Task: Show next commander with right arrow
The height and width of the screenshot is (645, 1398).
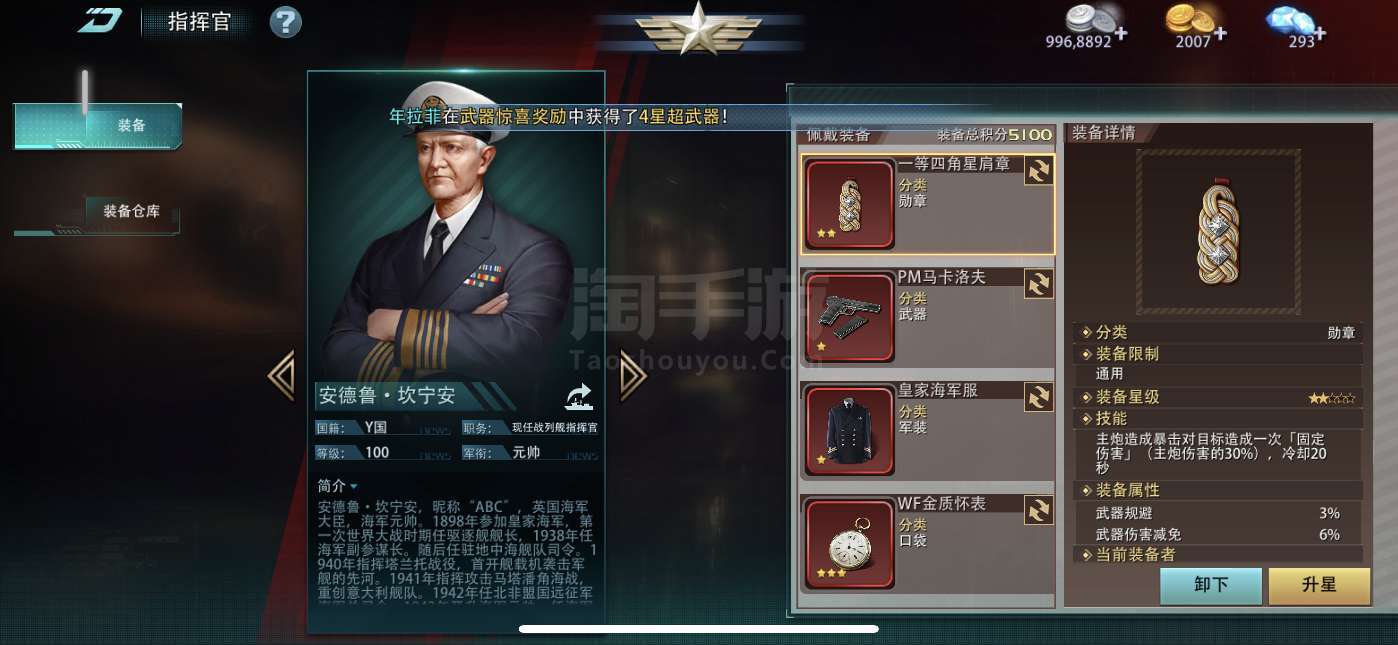Action: [x=633, y=376]
